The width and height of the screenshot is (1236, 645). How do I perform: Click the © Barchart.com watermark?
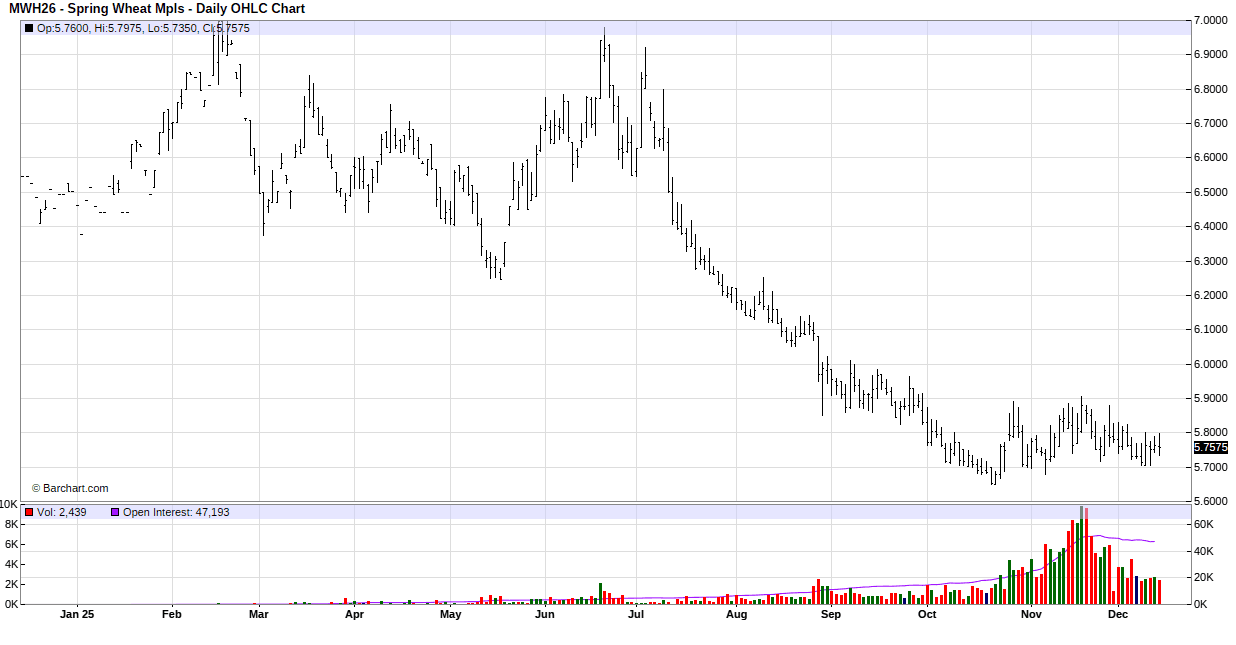click(x=70, y=488)
